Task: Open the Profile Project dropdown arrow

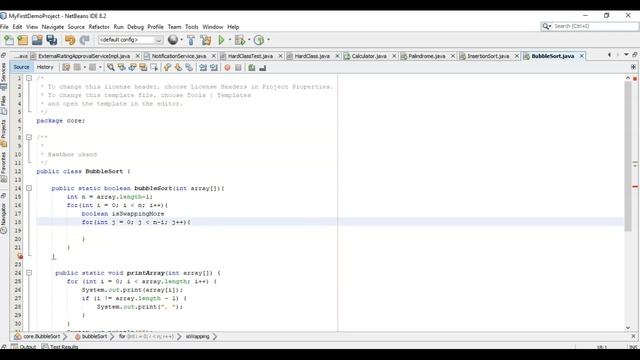Action: [268, 40]
